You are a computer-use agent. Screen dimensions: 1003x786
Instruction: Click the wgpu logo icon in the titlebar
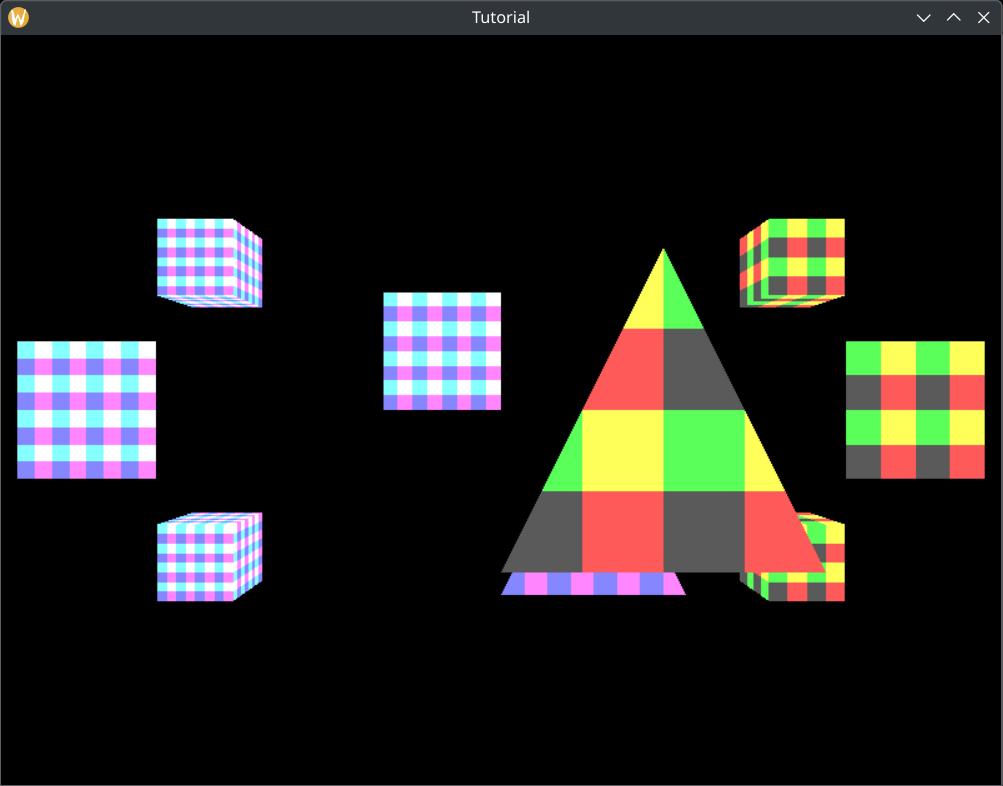click(17, 17)
